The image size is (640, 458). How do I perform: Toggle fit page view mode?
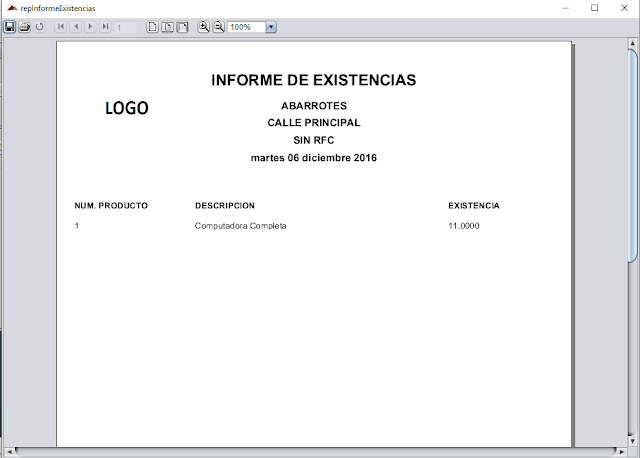[168, 27]
